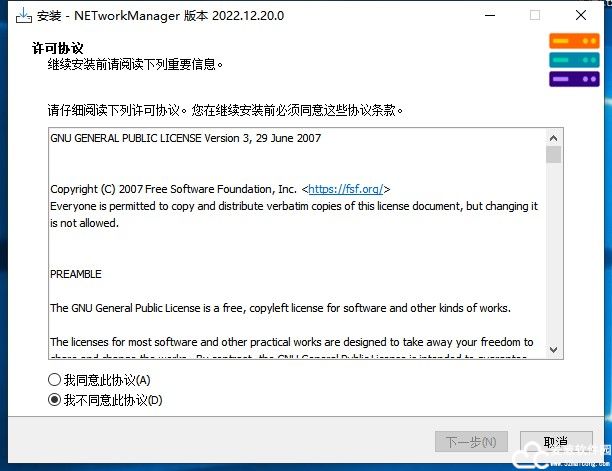
Task: Click the 下一步(N) button
Action: point(471,442)
